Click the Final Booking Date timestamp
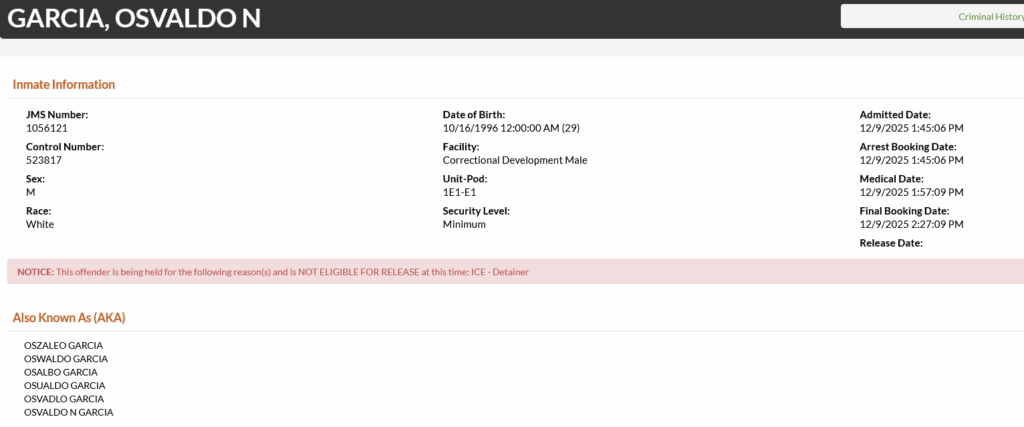 click(911, 224)
